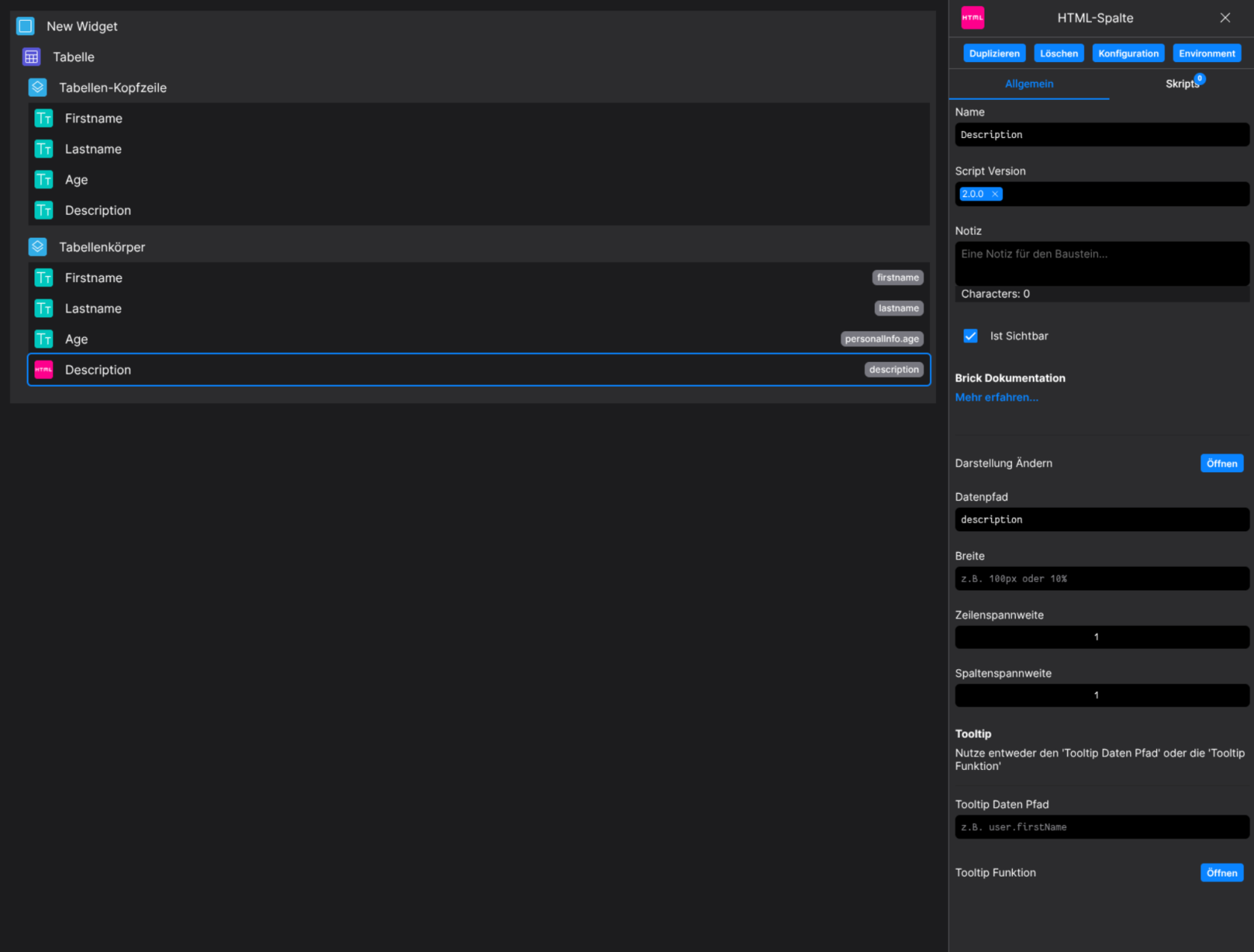1254x952 pixels.
Task: Click the HTML-Spalte icon in the panel header
Action: [973, 17]
